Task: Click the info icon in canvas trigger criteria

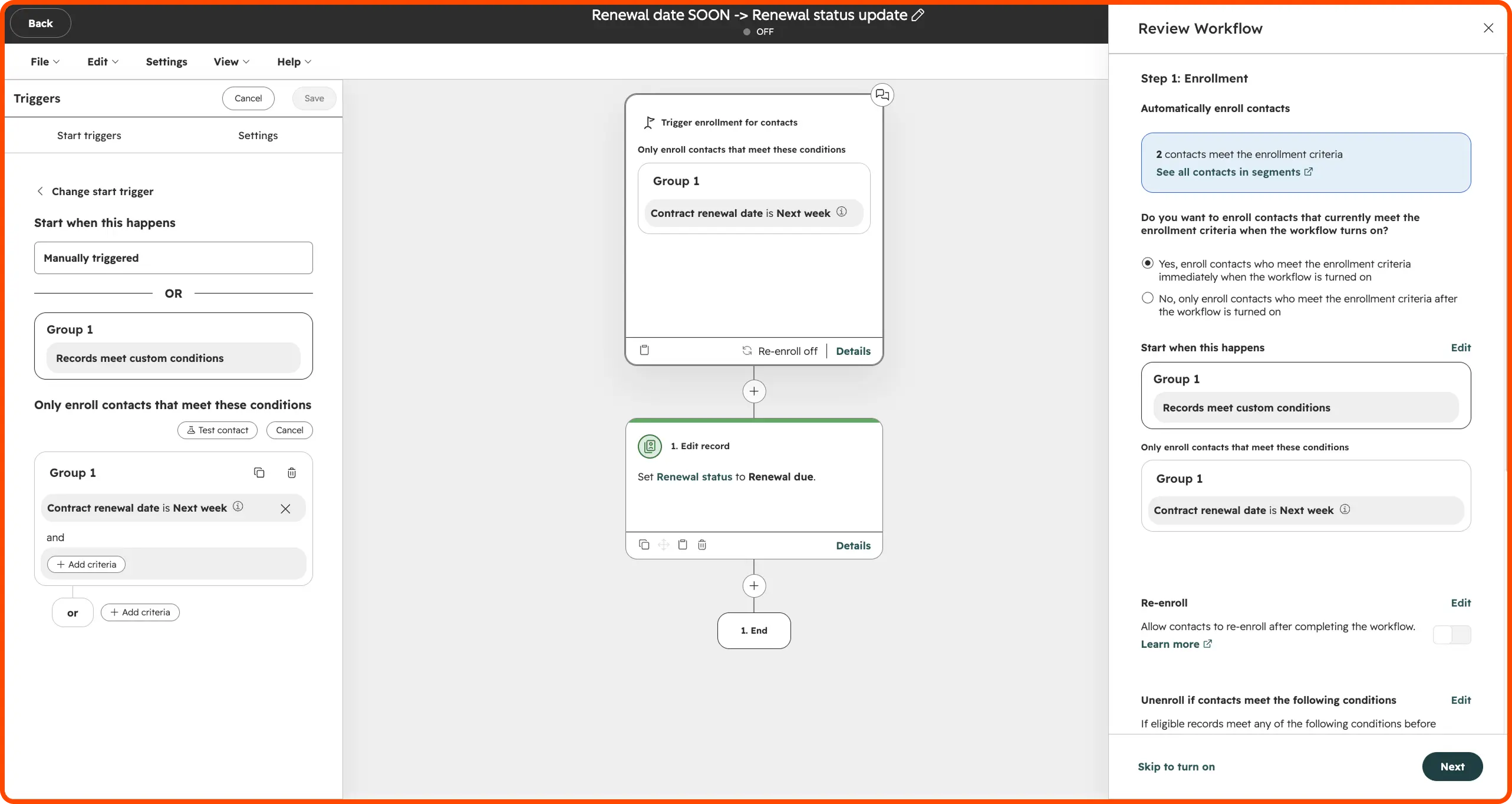Action: tap(842, 212)
